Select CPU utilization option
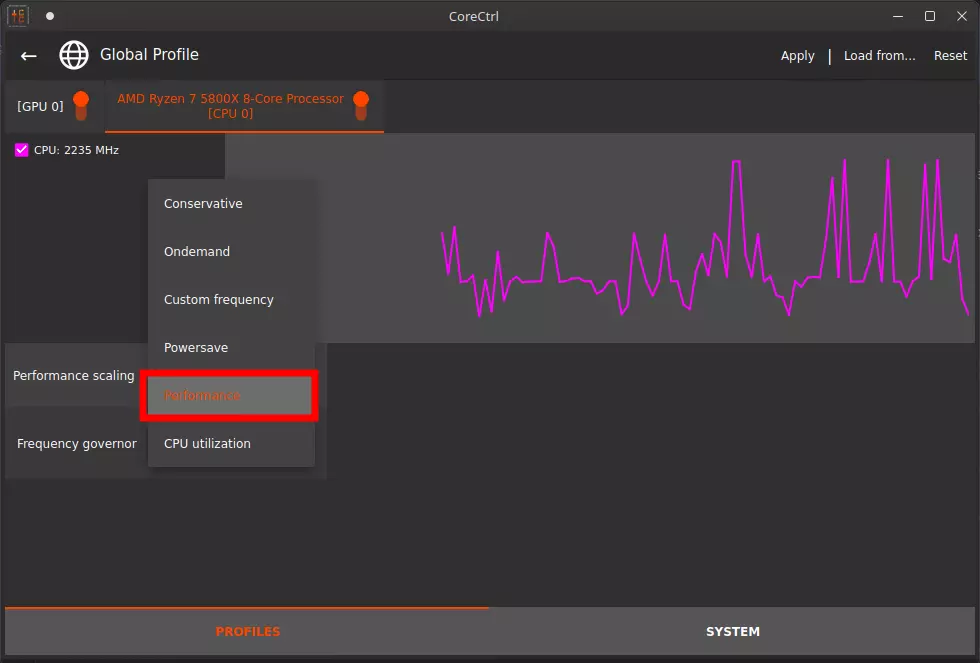The image size is (980, 663). pos(231,444)
